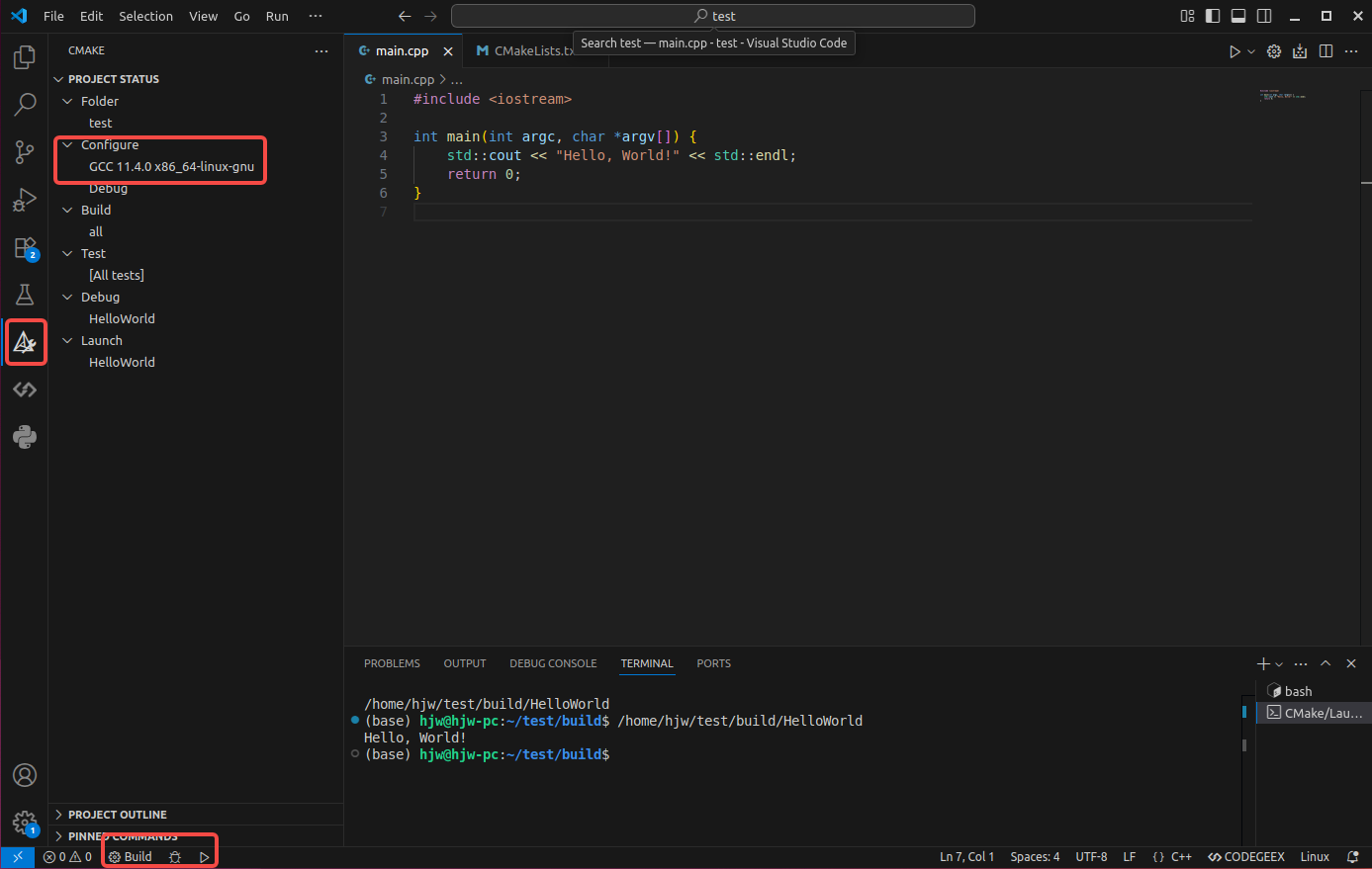Open the CMake extension sidebar icon

tap(26, 341)
